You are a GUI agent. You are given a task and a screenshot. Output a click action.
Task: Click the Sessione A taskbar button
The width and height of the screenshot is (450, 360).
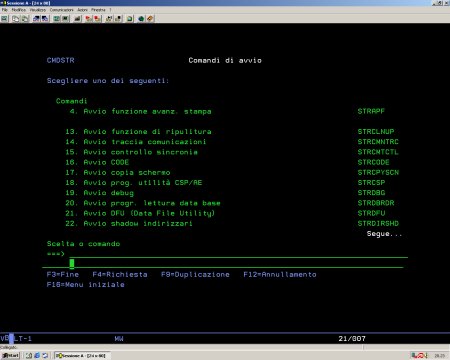point(82,356)
